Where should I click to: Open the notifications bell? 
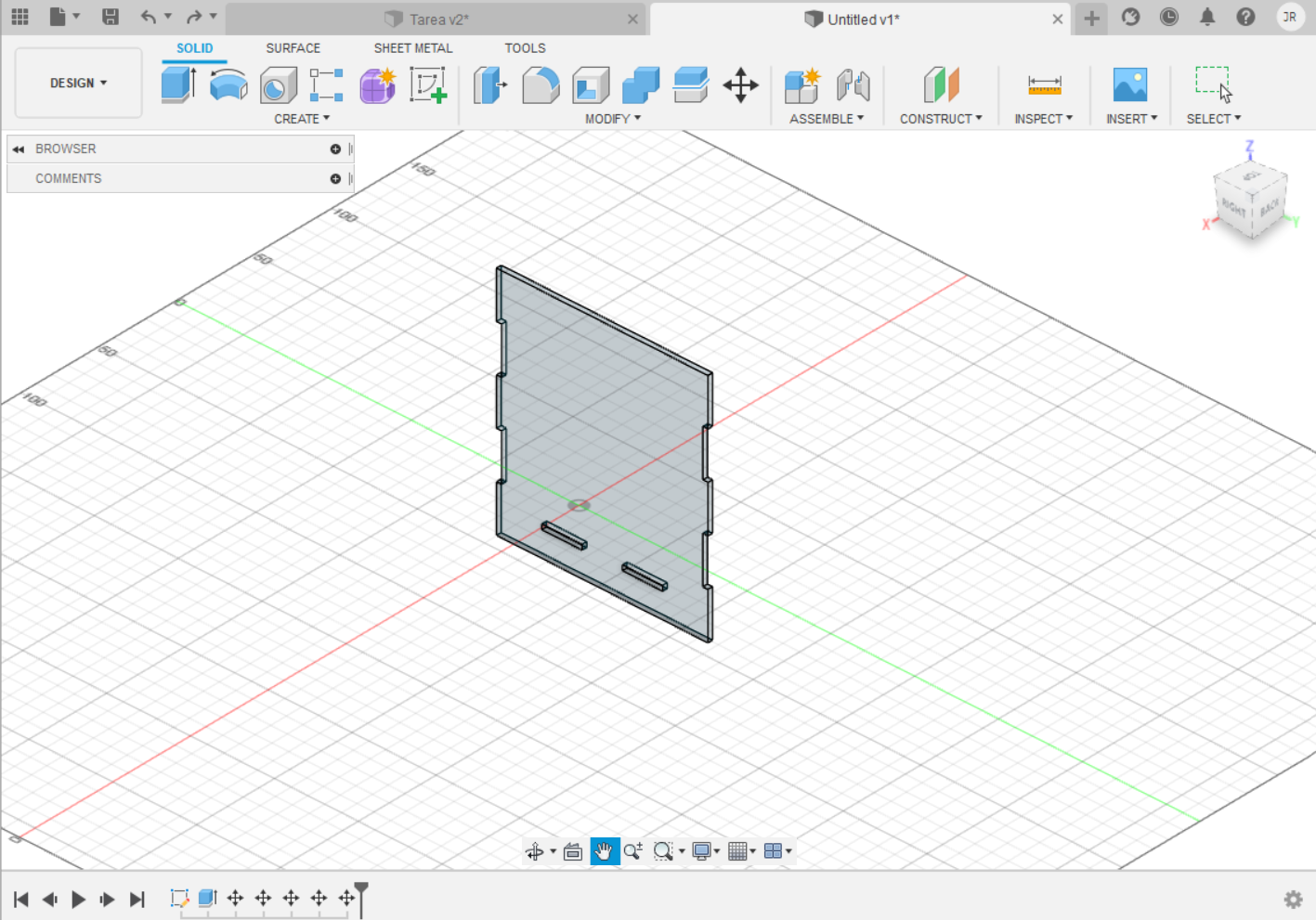[x=1207, y=17]
